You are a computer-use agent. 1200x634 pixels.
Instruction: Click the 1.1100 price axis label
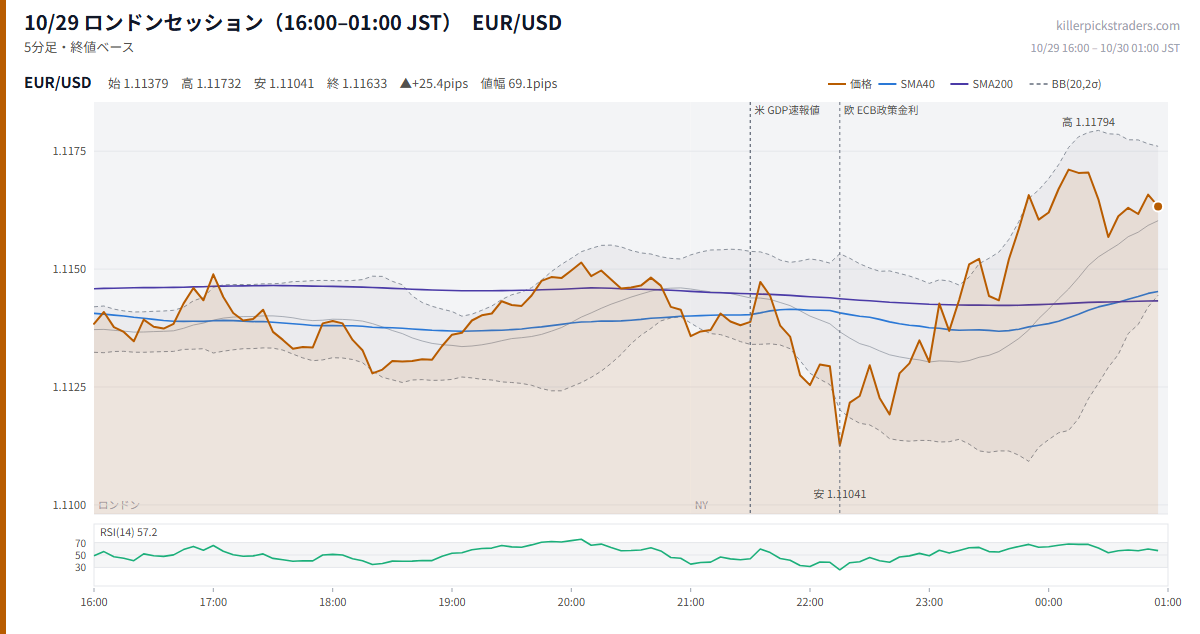click(70, 505)
